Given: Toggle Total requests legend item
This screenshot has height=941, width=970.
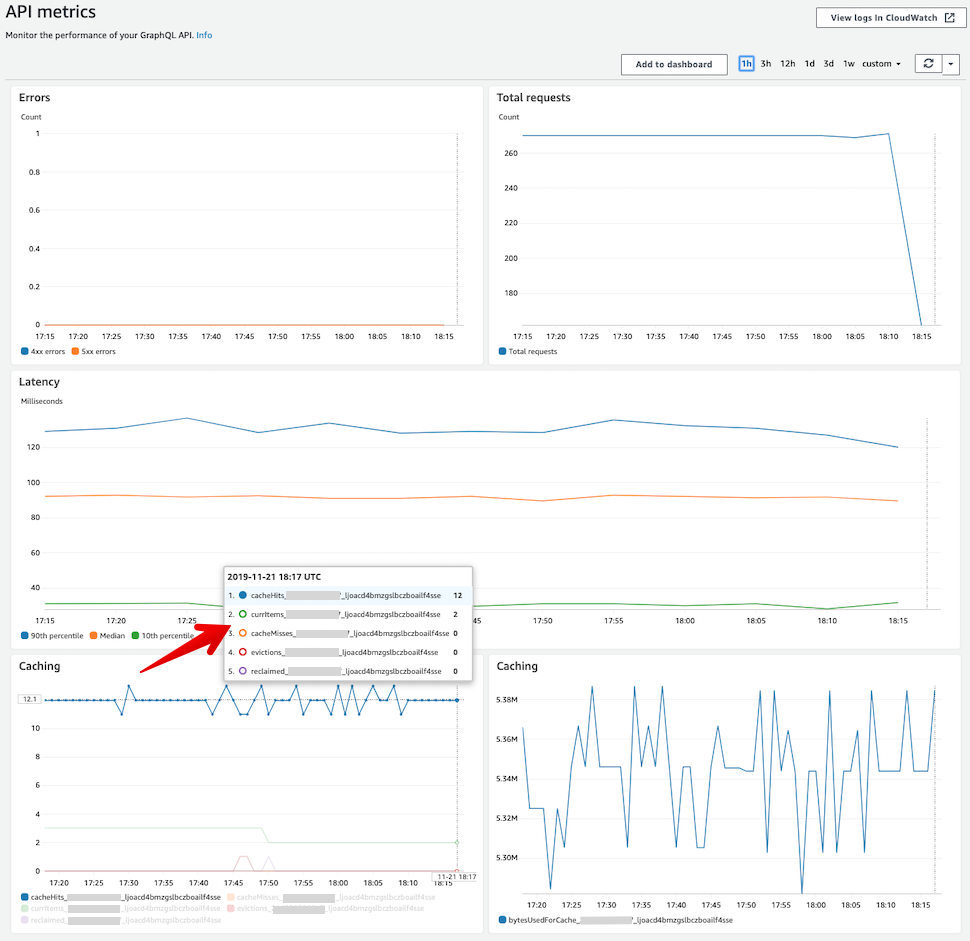Looking at the screenshot, I should pyautogui.click(x=528, y=351).
